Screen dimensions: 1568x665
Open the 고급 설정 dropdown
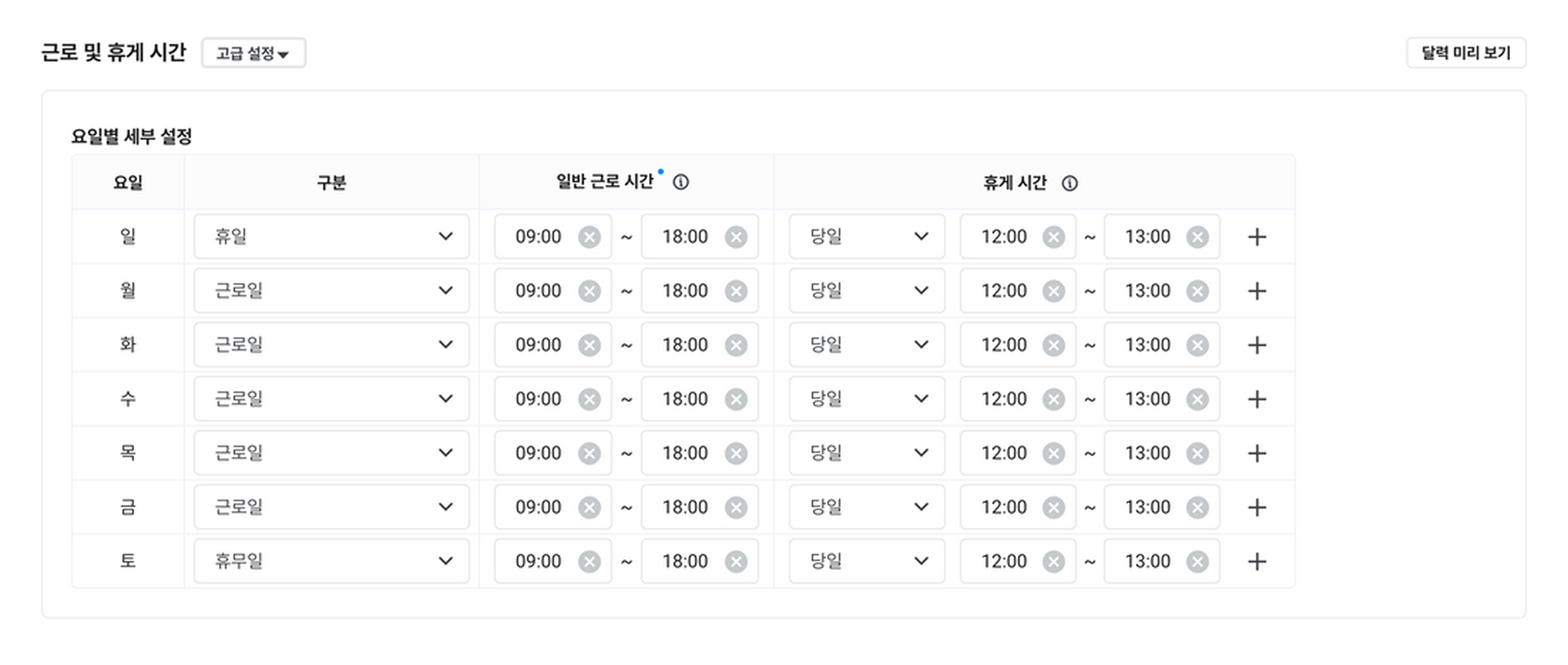click(253, 53)
